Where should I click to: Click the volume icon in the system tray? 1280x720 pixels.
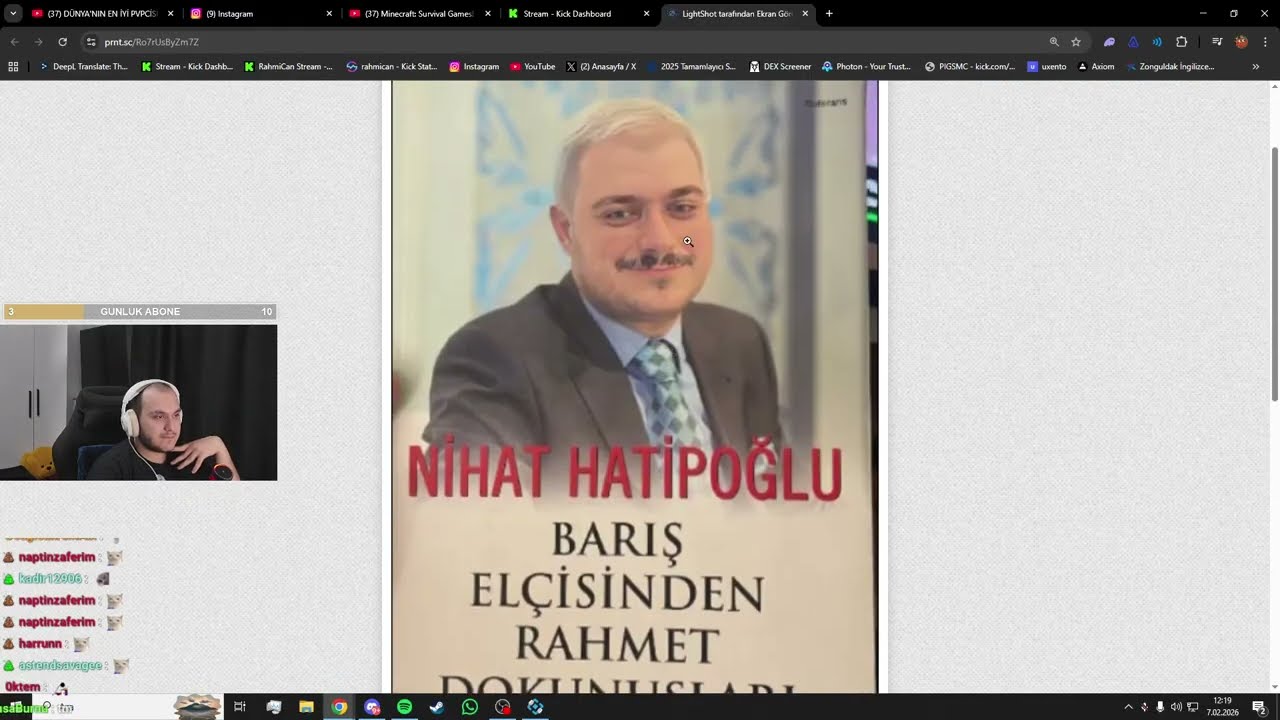pos(1176,707)
